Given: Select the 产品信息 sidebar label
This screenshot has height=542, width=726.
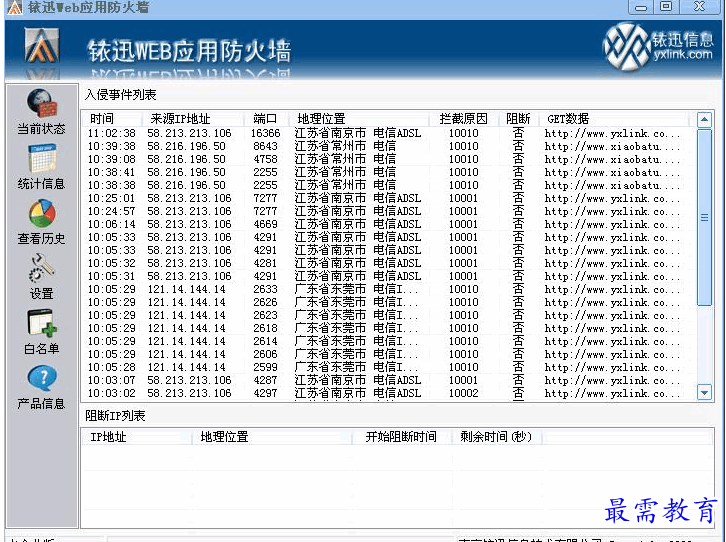Looking at the screenshot, I should [41, 404].
